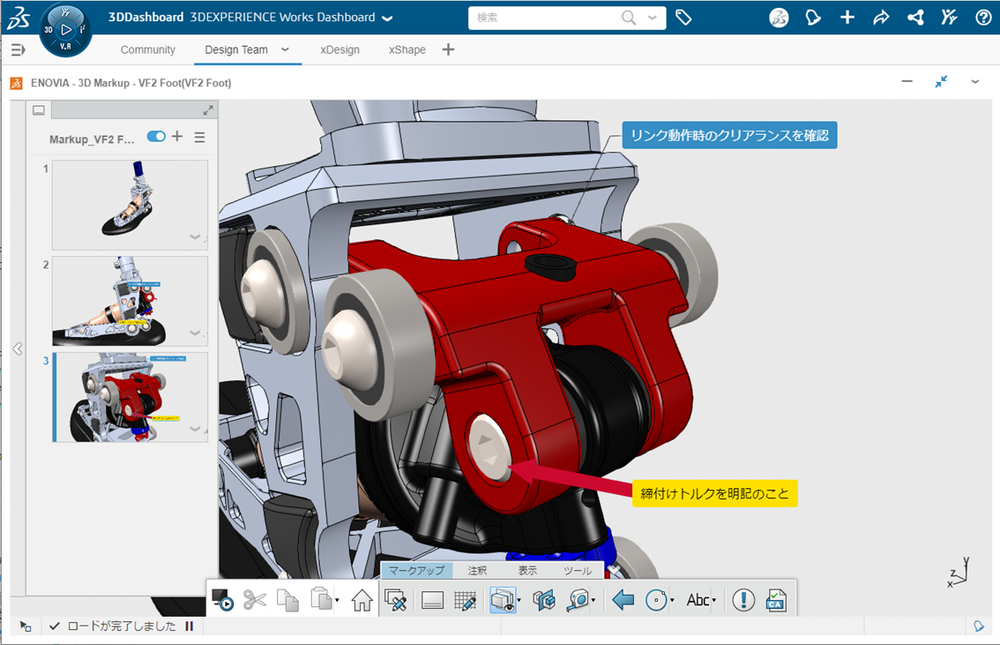The height and width of the screenshot is (645, 1000).
Task: Click the play simulation monitor icon
Action: pyautogui.click(x=222, y=600)
